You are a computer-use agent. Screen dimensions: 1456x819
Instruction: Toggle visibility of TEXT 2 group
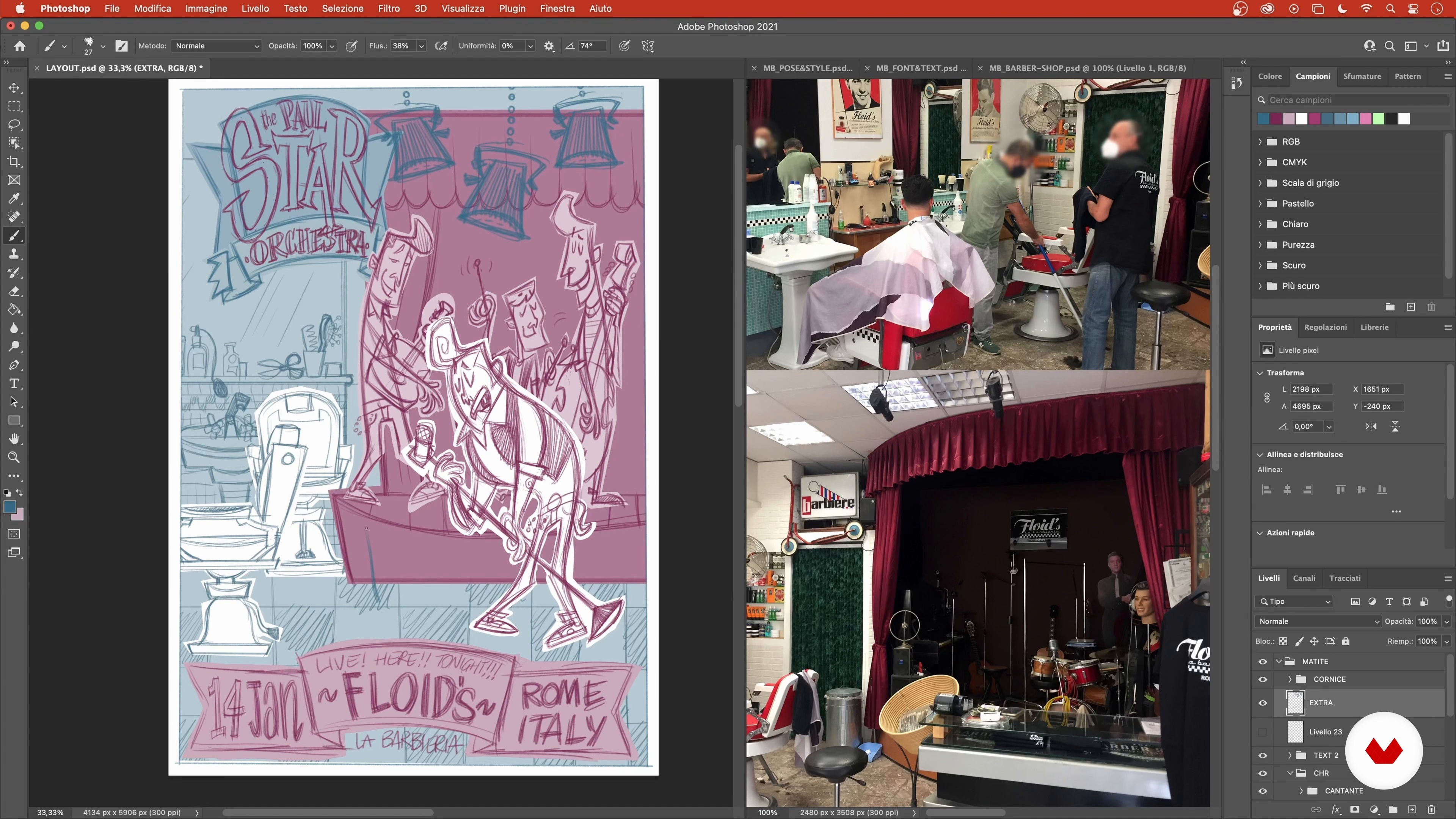1263,755
